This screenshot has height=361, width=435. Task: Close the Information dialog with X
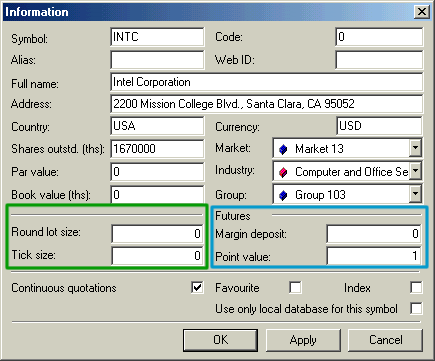point(422,12)
